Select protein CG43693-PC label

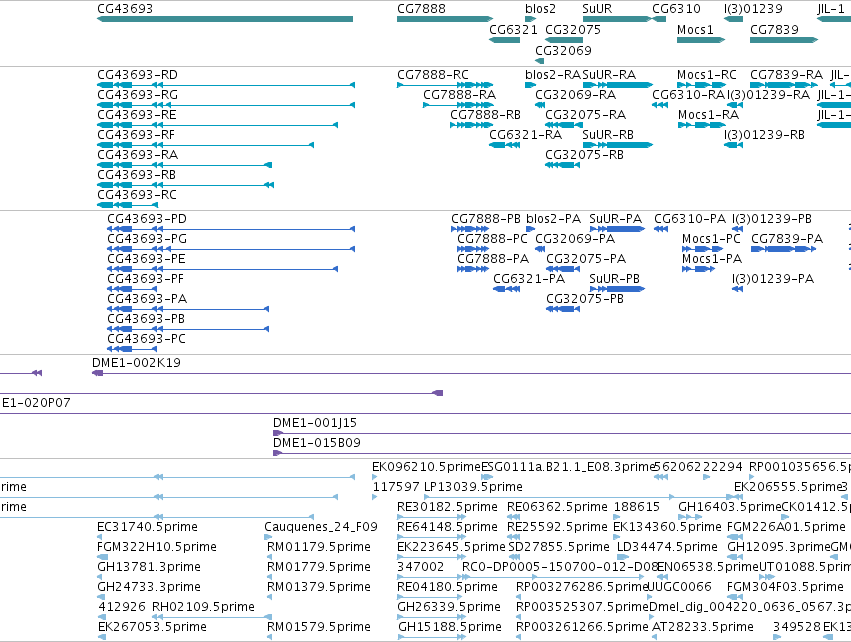pyautogui.click(x=147, y=339)
